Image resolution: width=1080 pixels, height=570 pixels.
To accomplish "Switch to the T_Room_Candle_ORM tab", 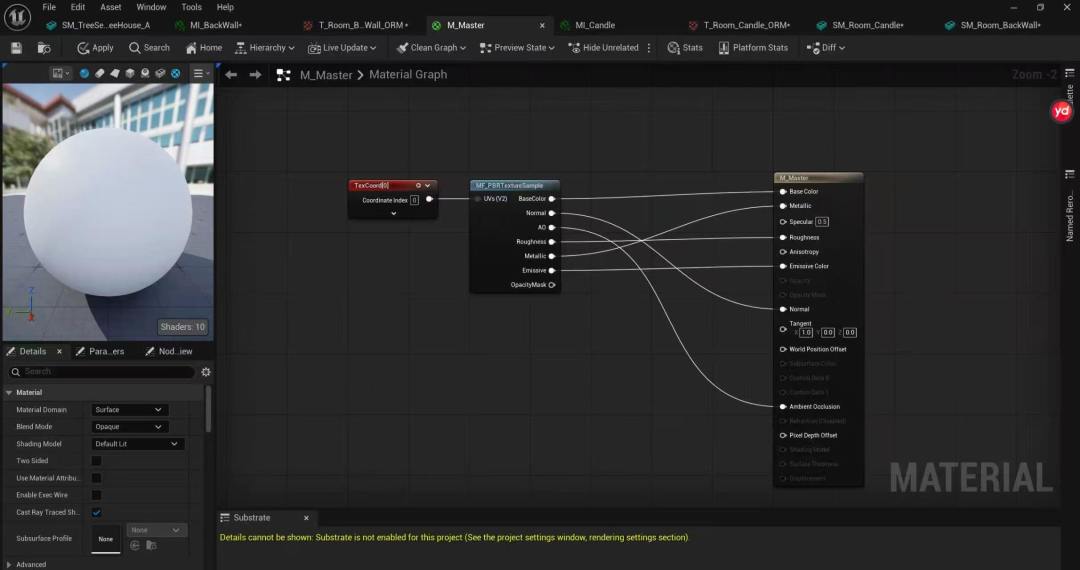I will click(x=747, y=25).
